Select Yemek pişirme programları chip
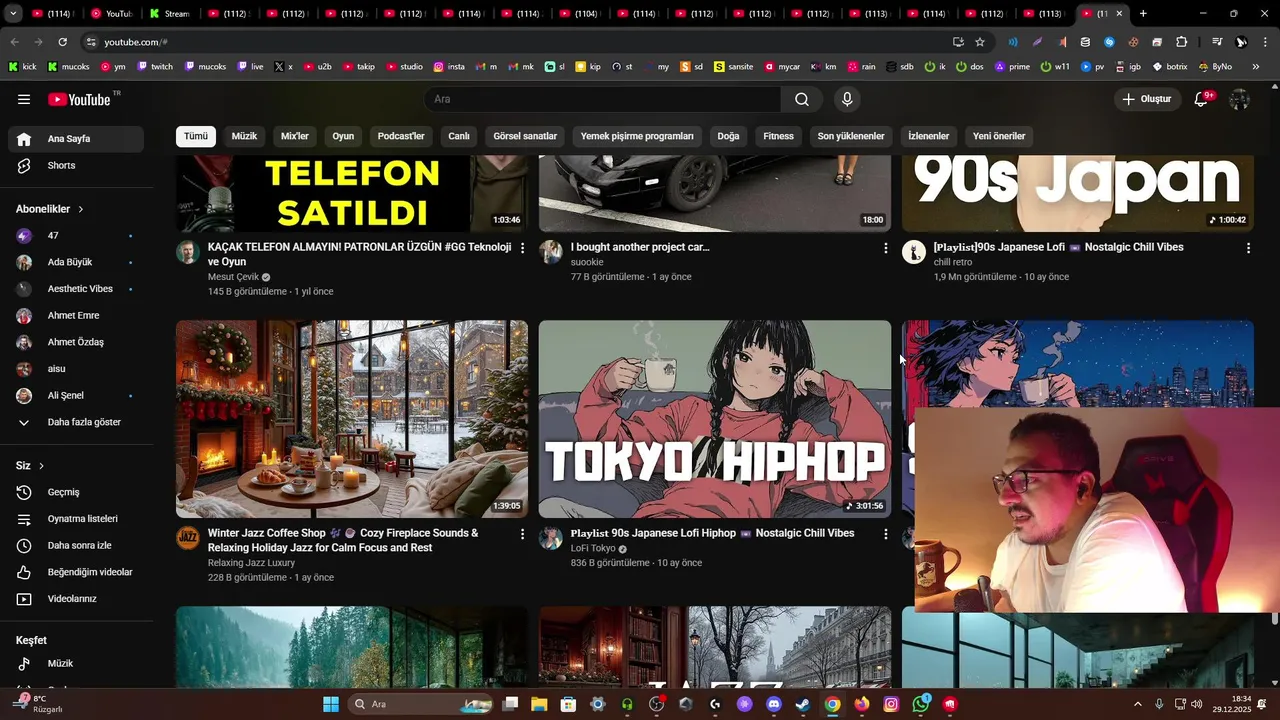1280x720 pixels. 637,136
